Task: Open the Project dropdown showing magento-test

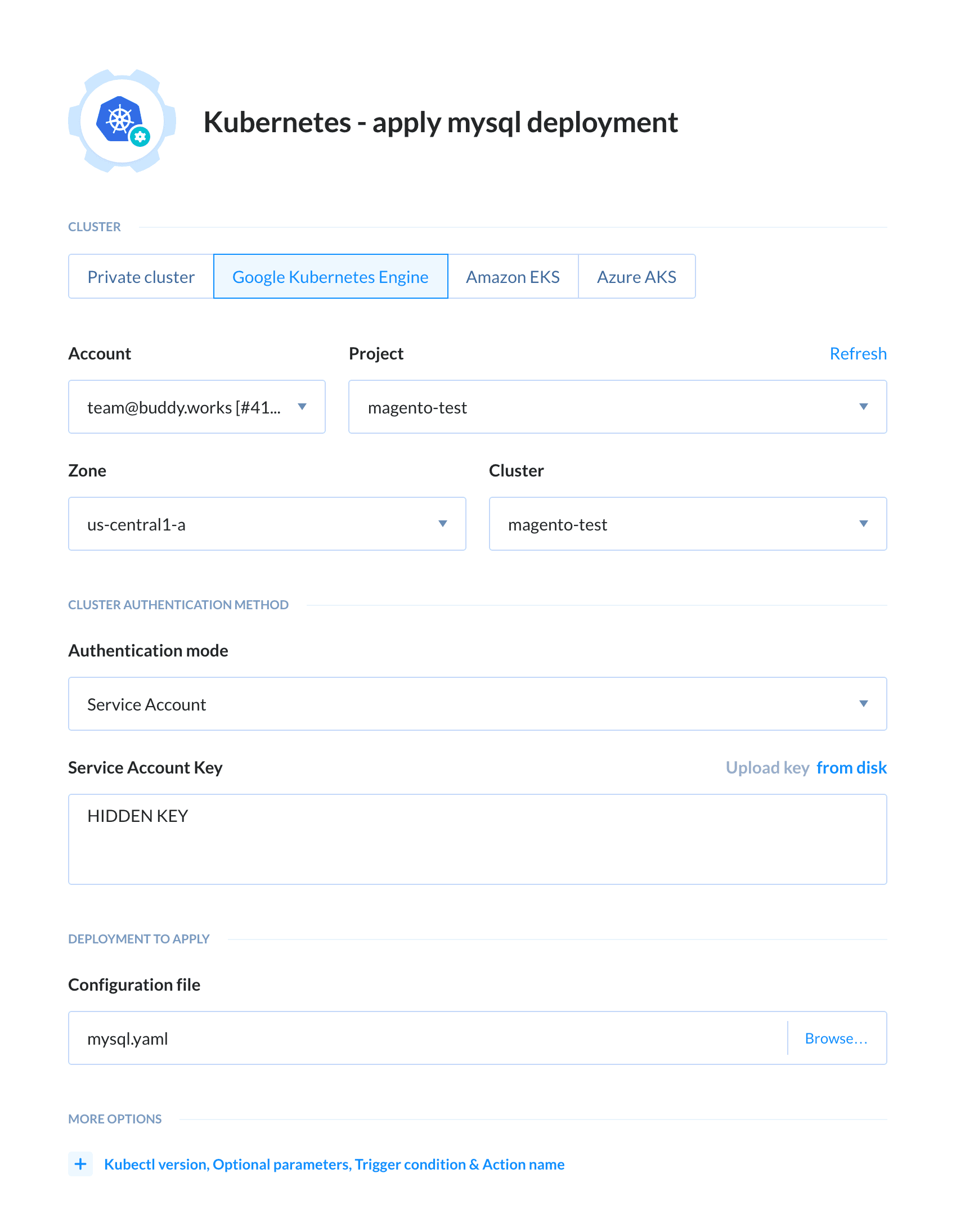Action: click(619, 408)
